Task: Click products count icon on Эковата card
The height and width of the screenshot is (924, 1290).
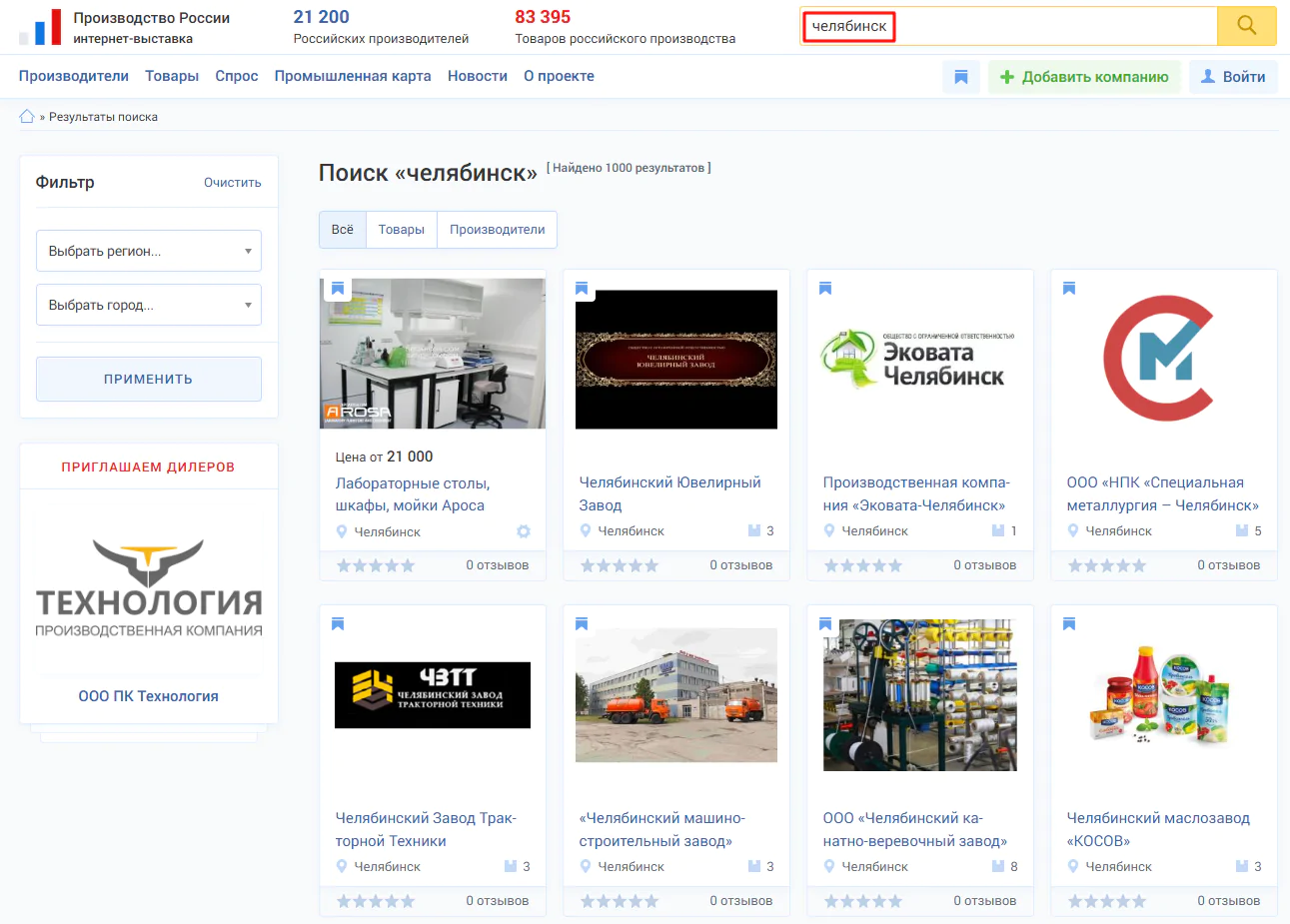Action: (x=998, y=530)
